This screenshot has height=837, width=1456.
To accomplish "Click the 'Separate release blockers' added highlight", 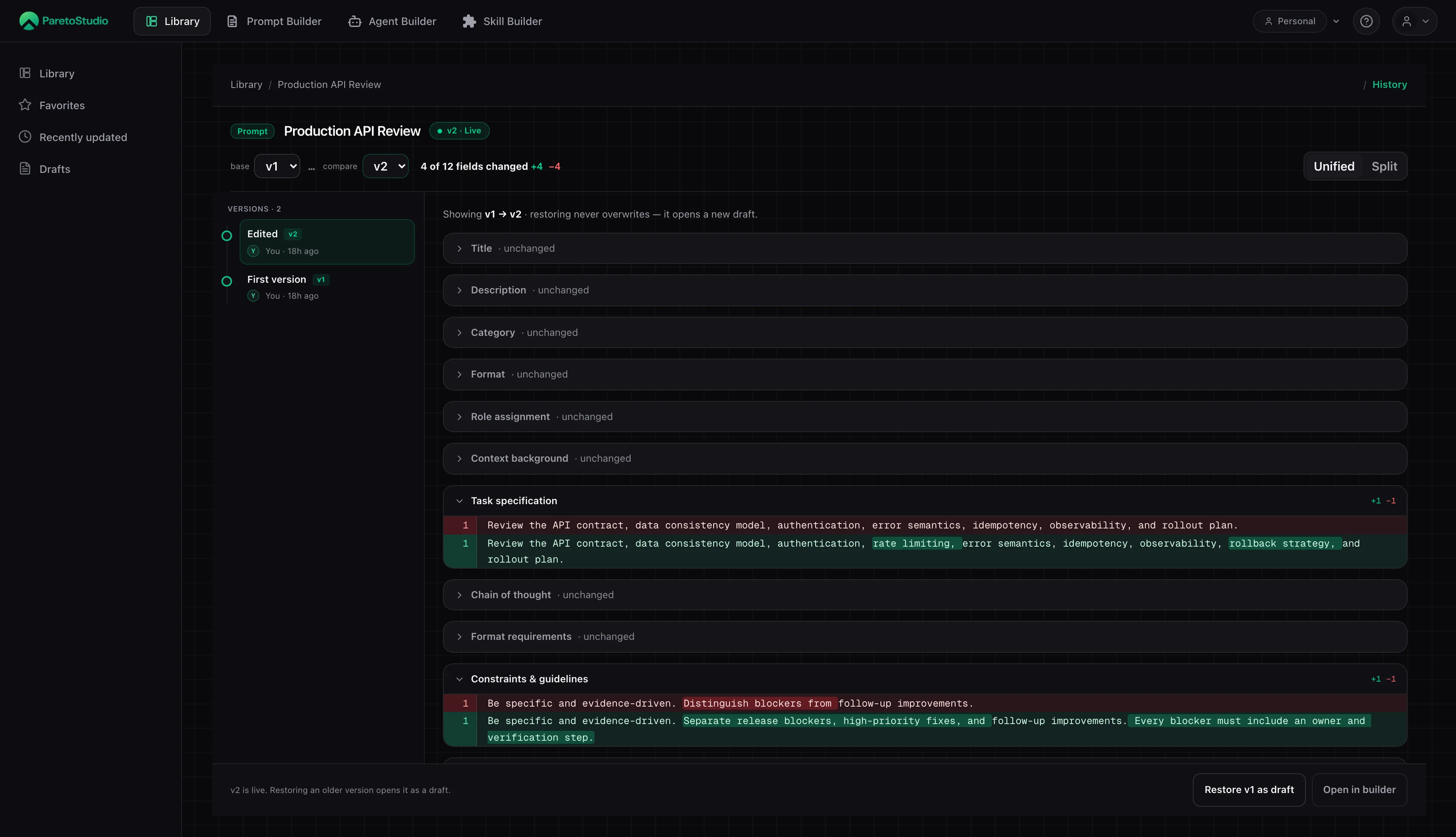I will pyautogui.click(x=836, y=721).
